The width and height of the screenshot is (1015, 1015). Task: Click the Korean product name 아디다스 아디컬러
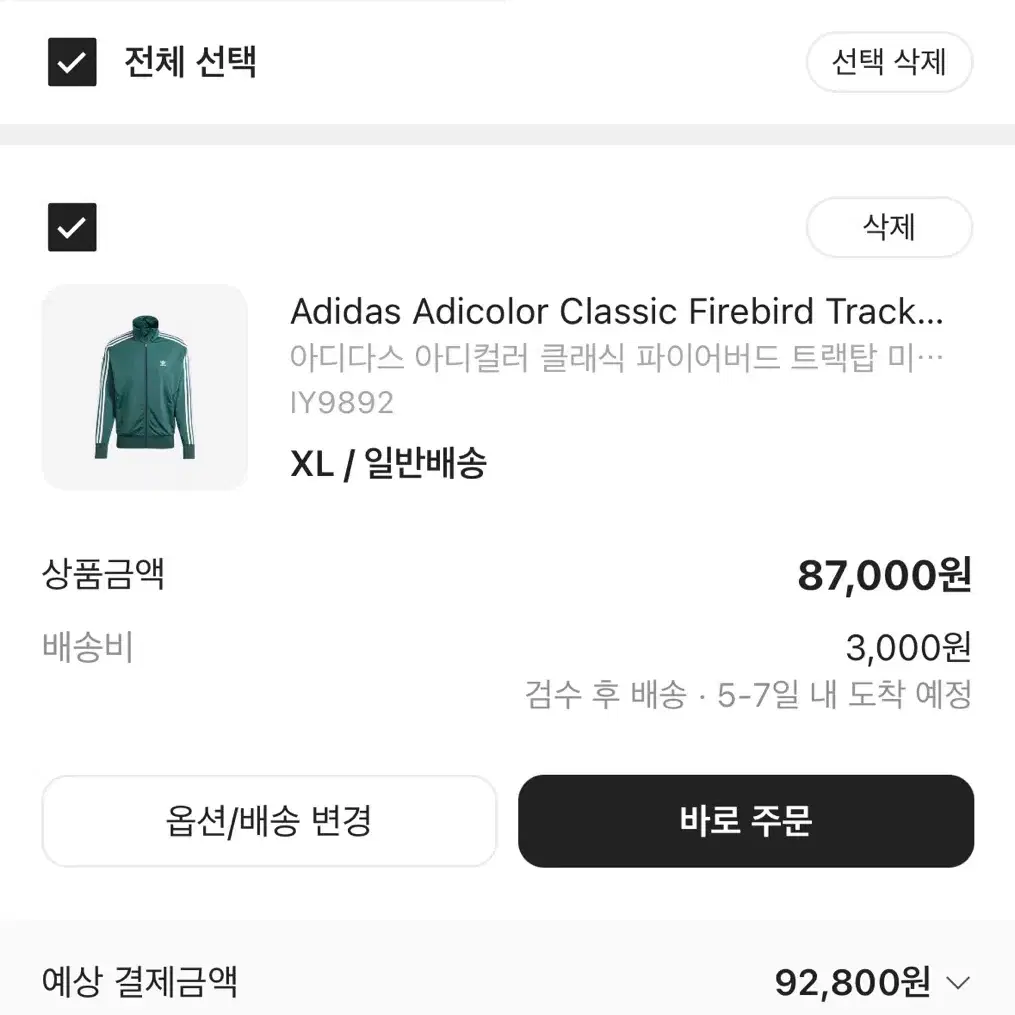[x=616, y=357]
